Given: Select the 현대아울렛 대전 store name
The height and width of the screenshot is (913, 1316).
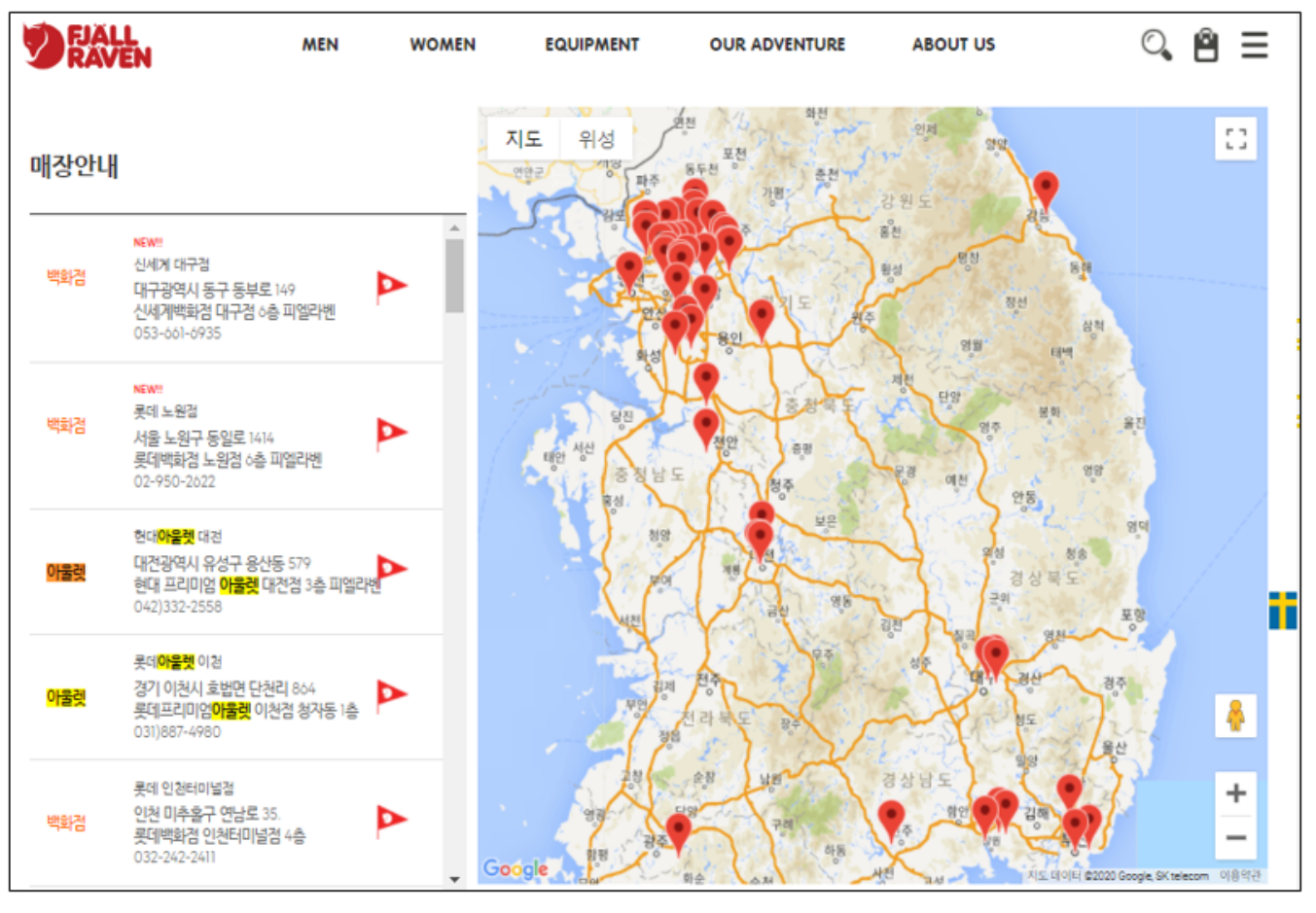Looking at the screenshot, I should (x=177, y=536).
